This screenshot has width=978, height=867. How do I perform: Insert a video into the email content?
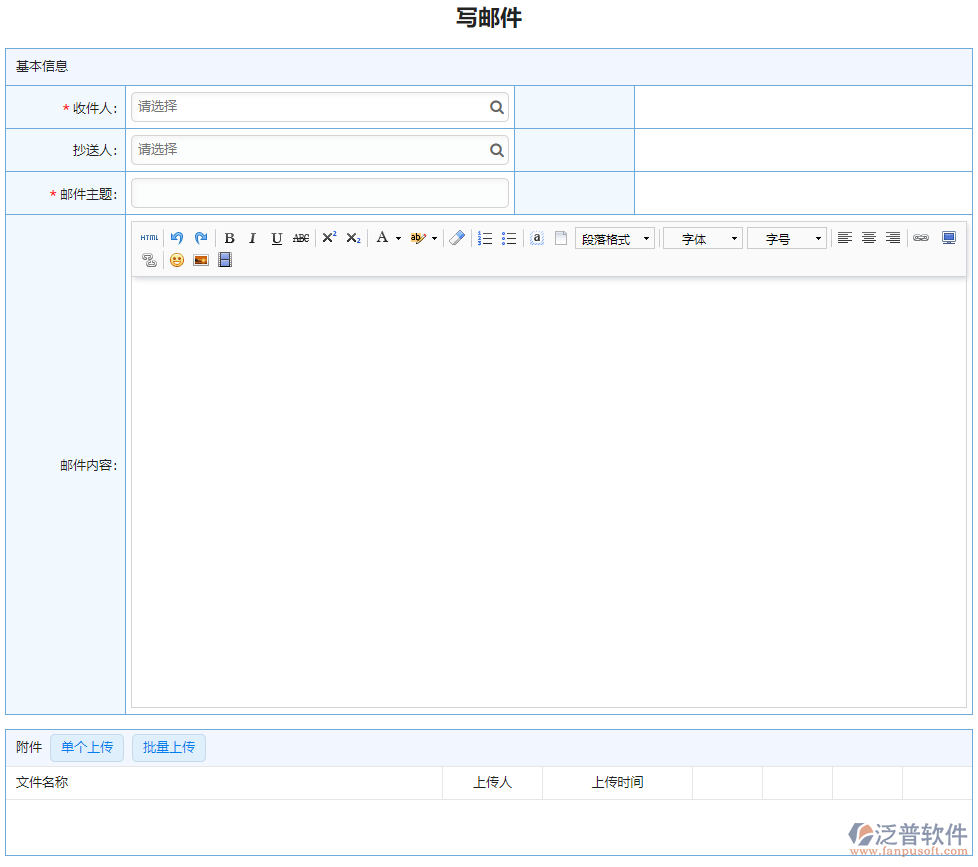click(x=224, y=260)
